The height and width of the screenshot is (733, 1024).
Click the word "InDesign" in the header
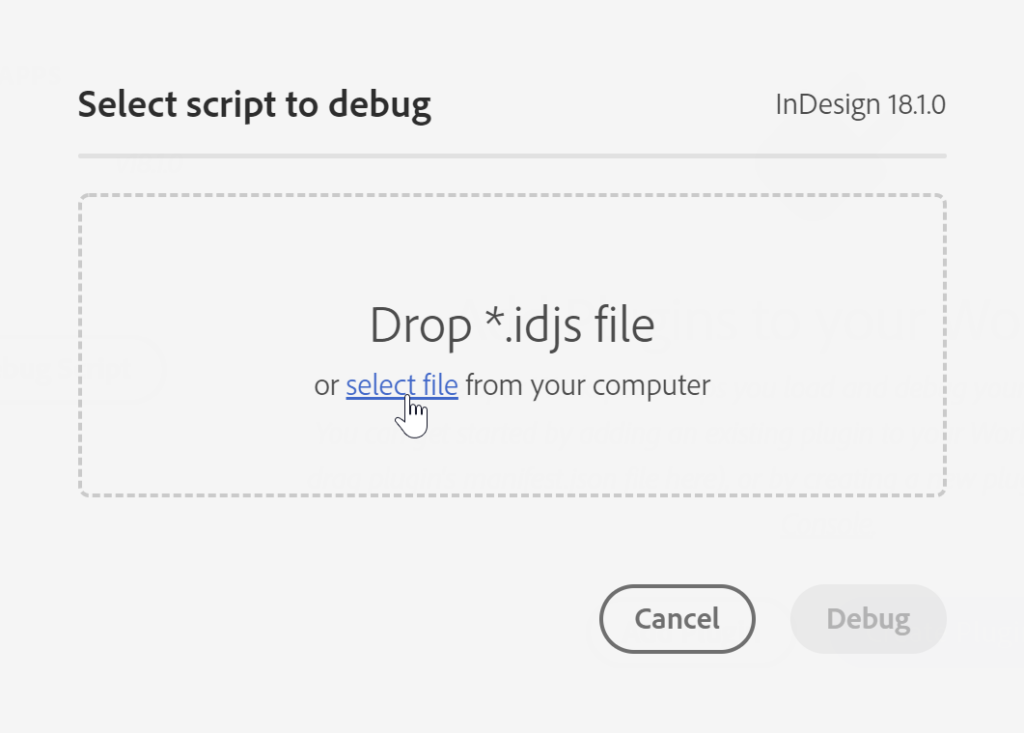(x=813, y=104)
